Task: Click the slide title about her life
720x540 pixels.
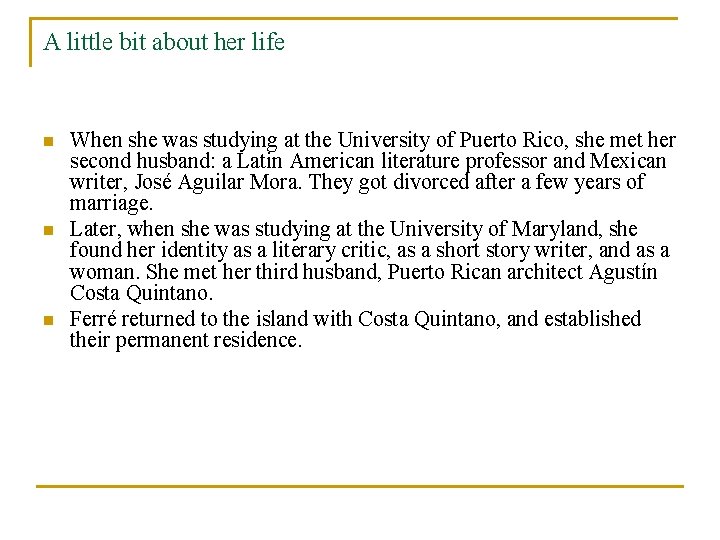Action: coord(164,43)
